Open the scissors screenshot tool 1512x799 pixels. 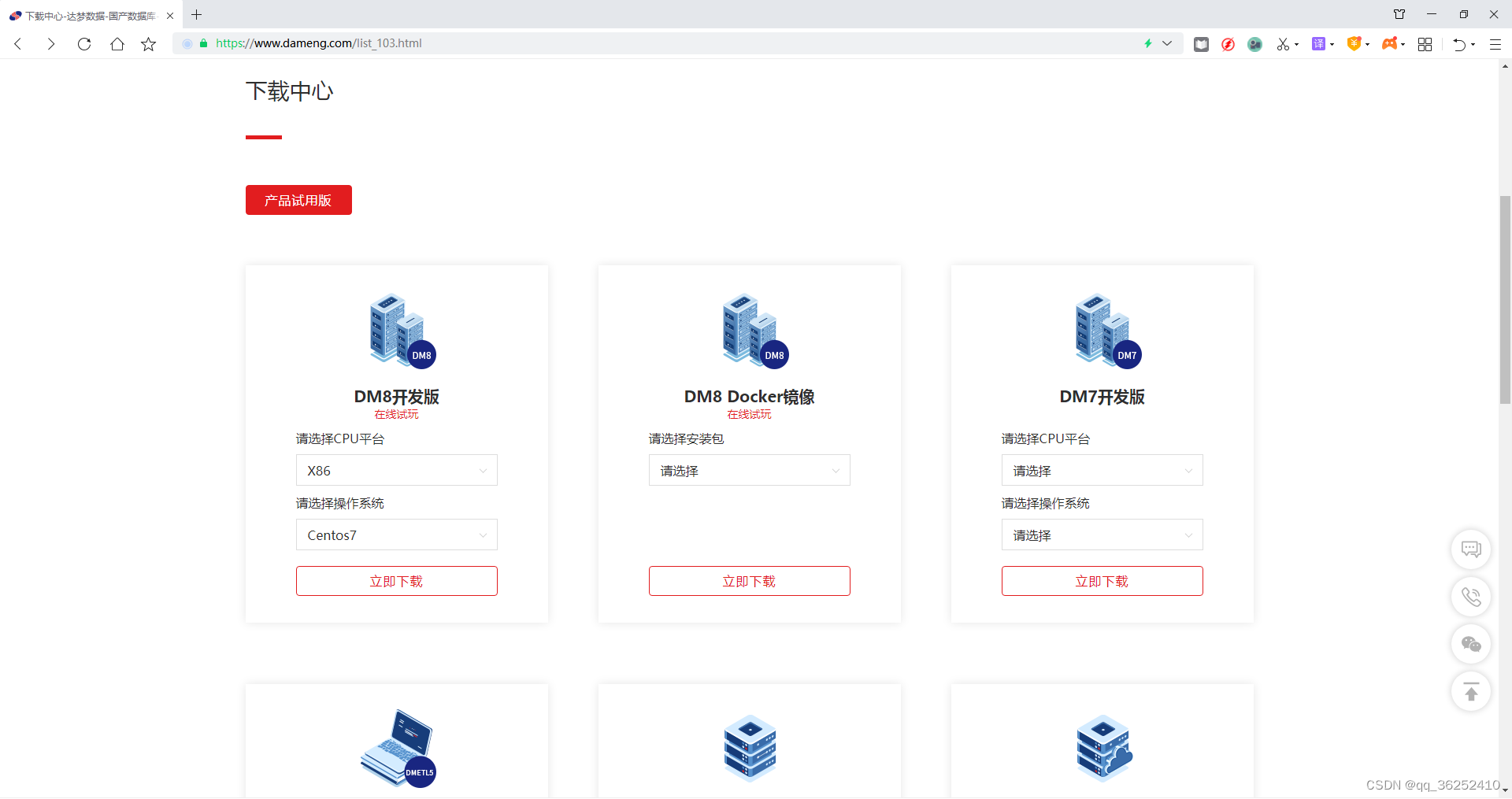pos(1283,44)
